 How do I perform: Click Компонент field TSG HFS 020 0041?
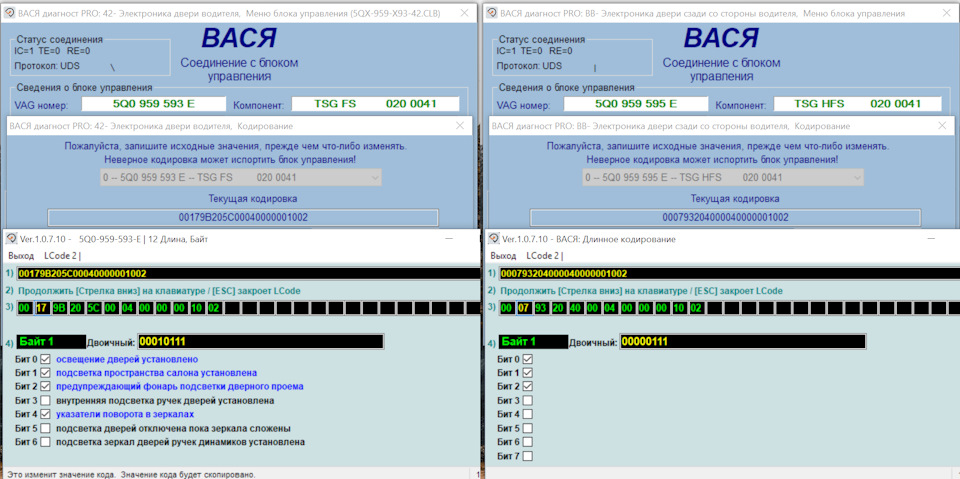coord(858,104)
